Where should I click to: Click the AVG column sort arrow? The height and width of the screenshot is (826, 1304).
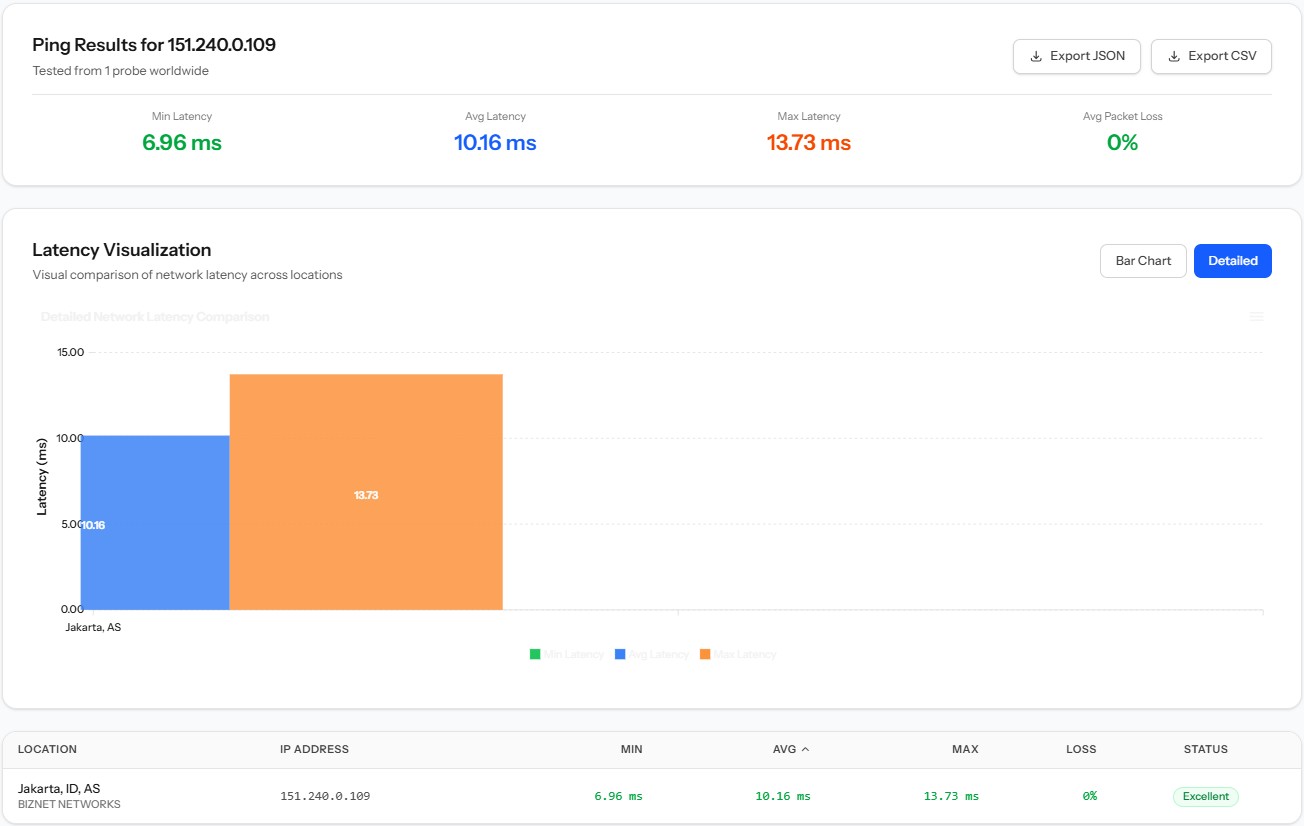click(806, 749)
